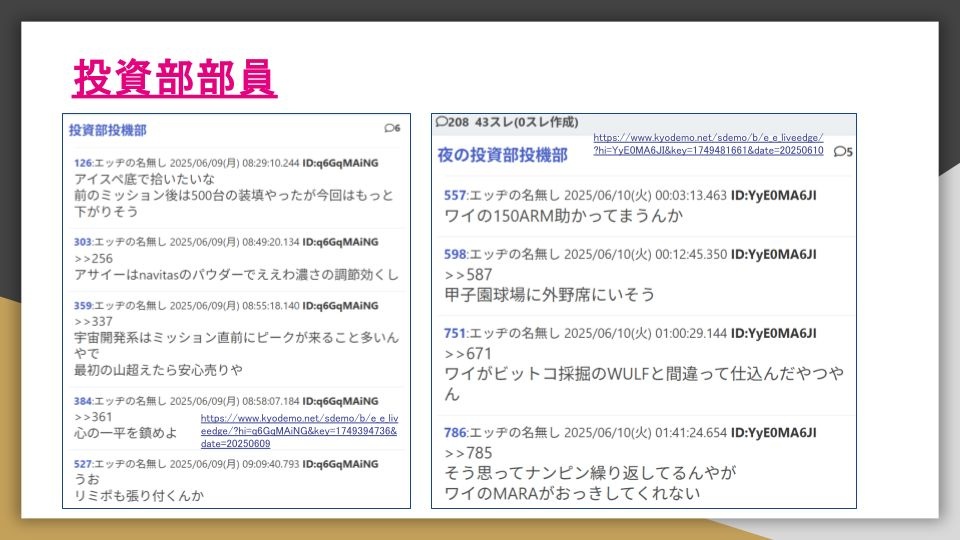
Task: Open the kyodemo URL with date=20250609
Action: tap(298, 431)
